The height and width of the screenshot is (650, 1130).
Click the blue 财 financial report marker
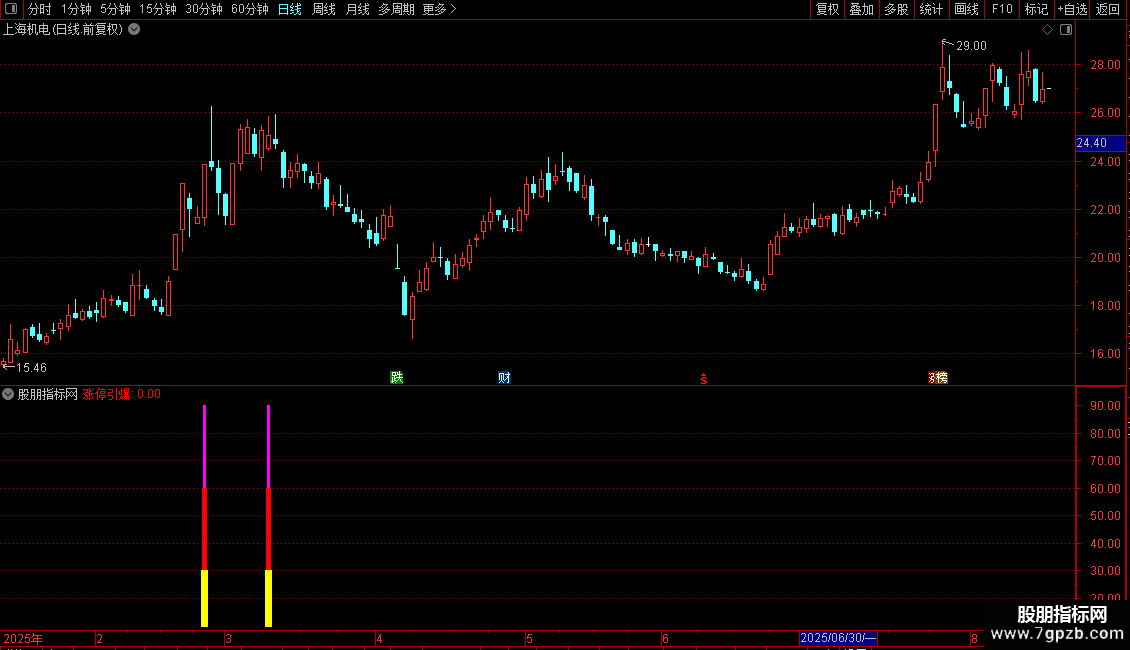click(504, 378)
